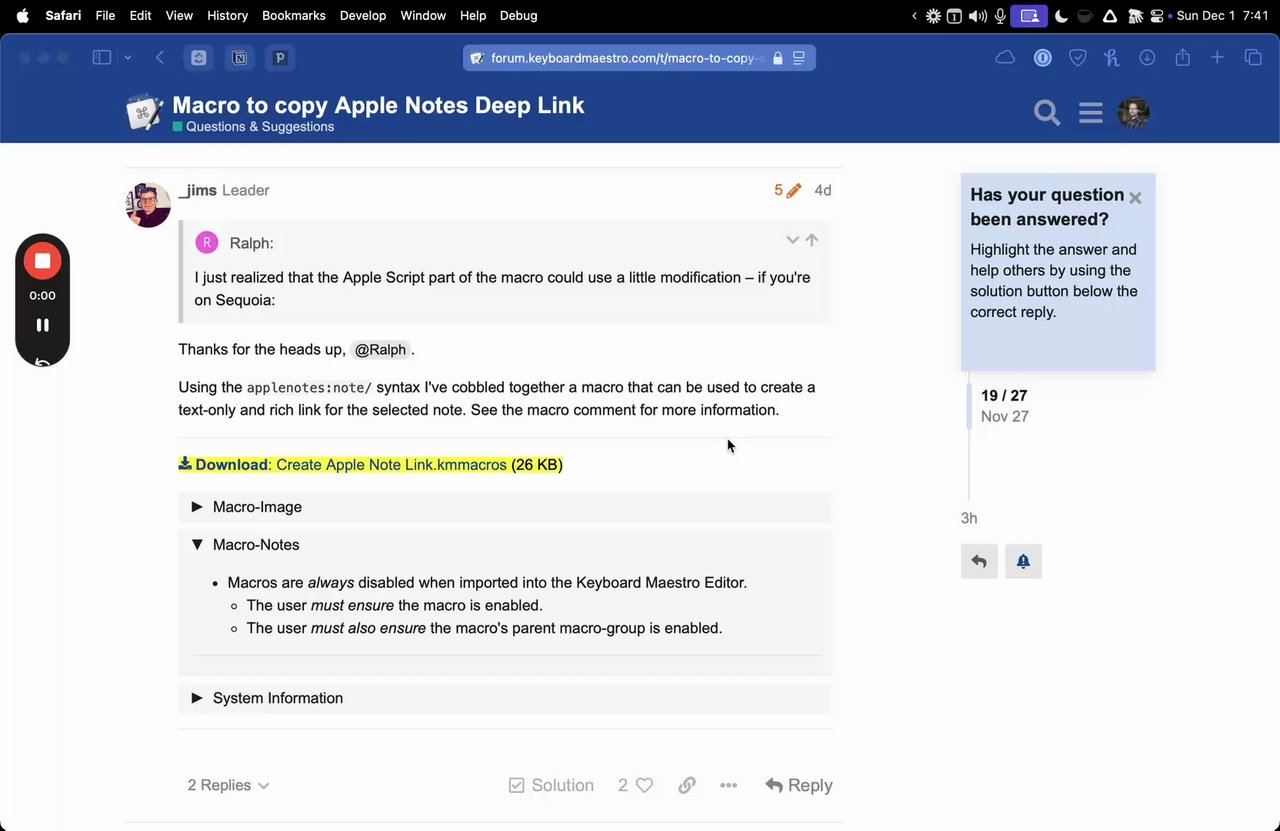This screenshot has height=831, width=1280.
Task: View post edit history pencil icon
Action: (788, 190)
